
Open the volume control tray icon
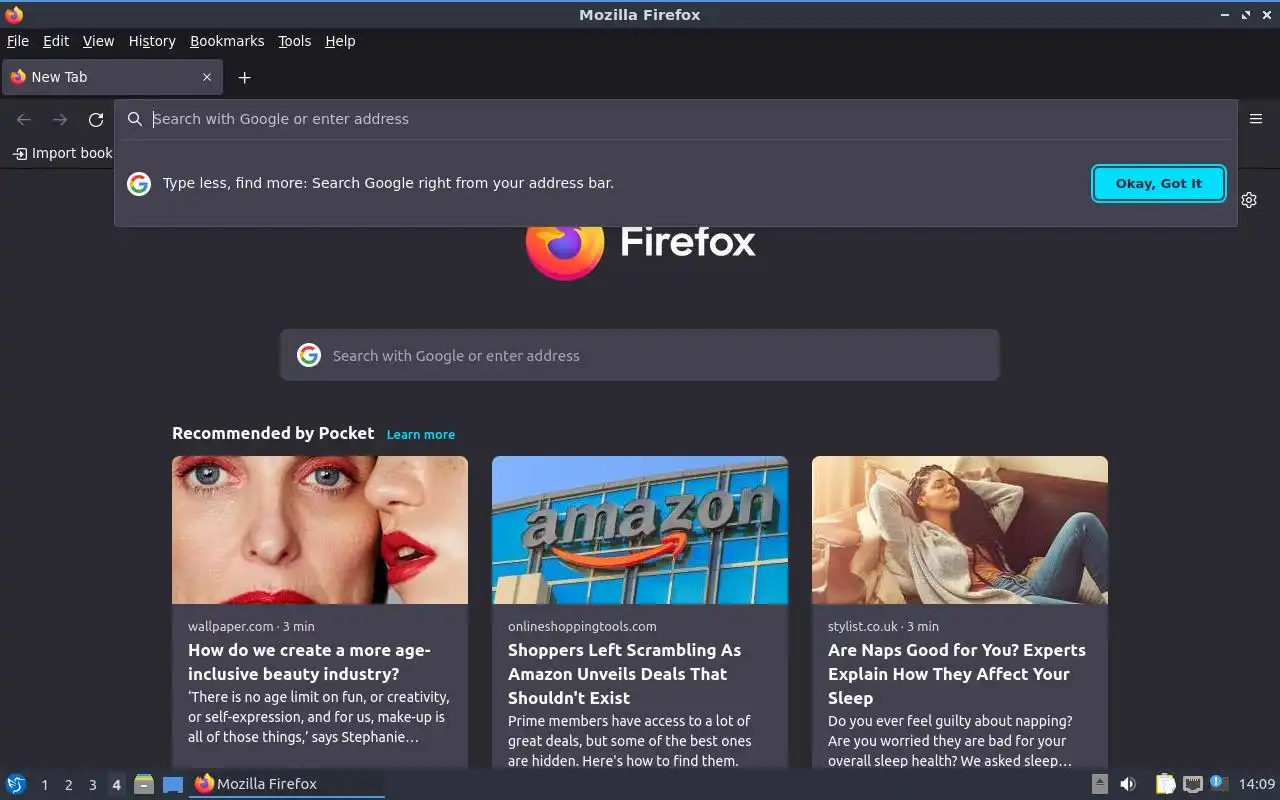[1128, 784]
